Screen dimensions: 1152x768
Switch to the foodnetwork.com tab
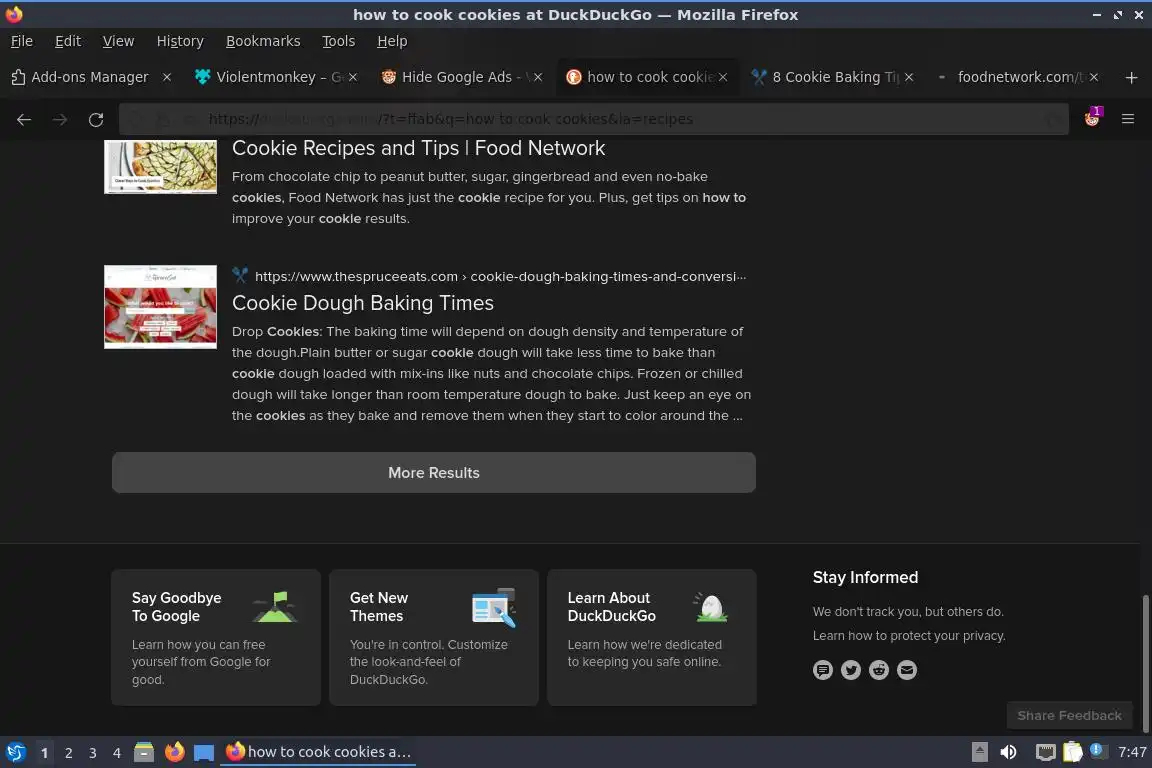(x=1017, y=77)
